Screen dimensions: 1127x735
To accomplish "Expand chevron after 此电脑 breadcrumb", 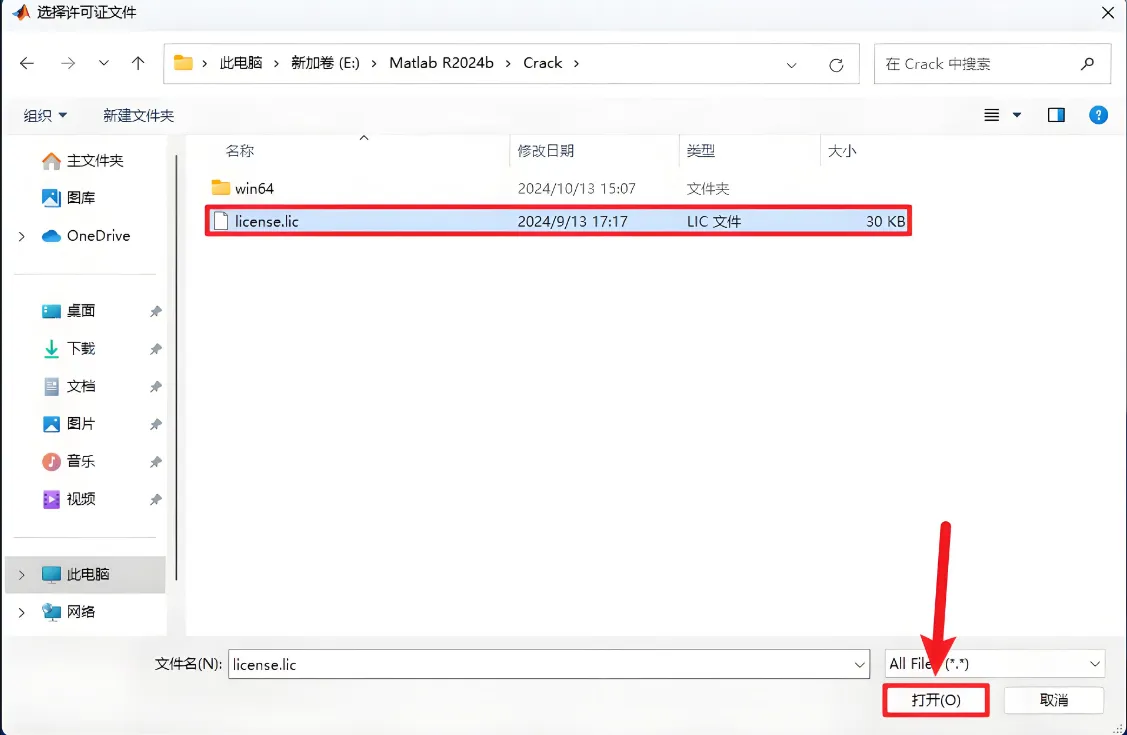I will [276, 63].
